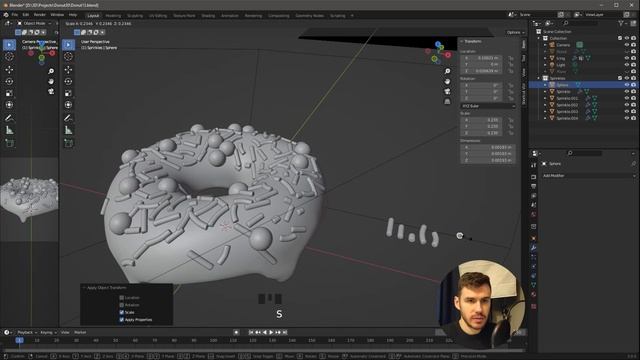Open the Render properties tab icon
This screenshot has height=360, width=640.
533,177
